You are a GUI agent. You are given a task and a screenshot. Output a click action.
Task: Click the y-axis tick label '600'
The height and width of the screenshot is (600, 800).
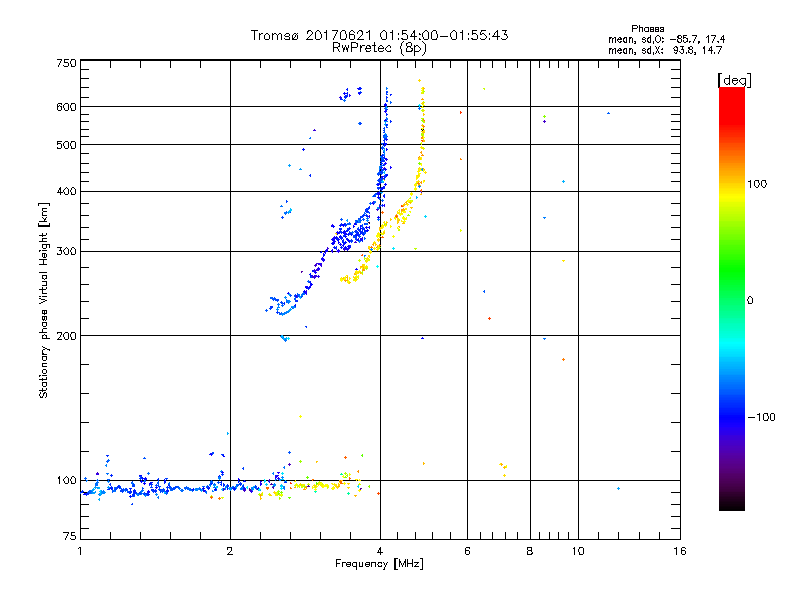click(x=66, y=107)
